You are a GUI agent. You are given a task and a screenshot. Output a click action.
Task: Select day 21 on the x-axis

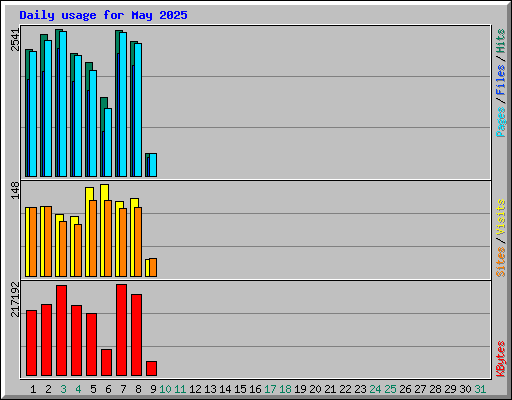(x=330, y=389)
